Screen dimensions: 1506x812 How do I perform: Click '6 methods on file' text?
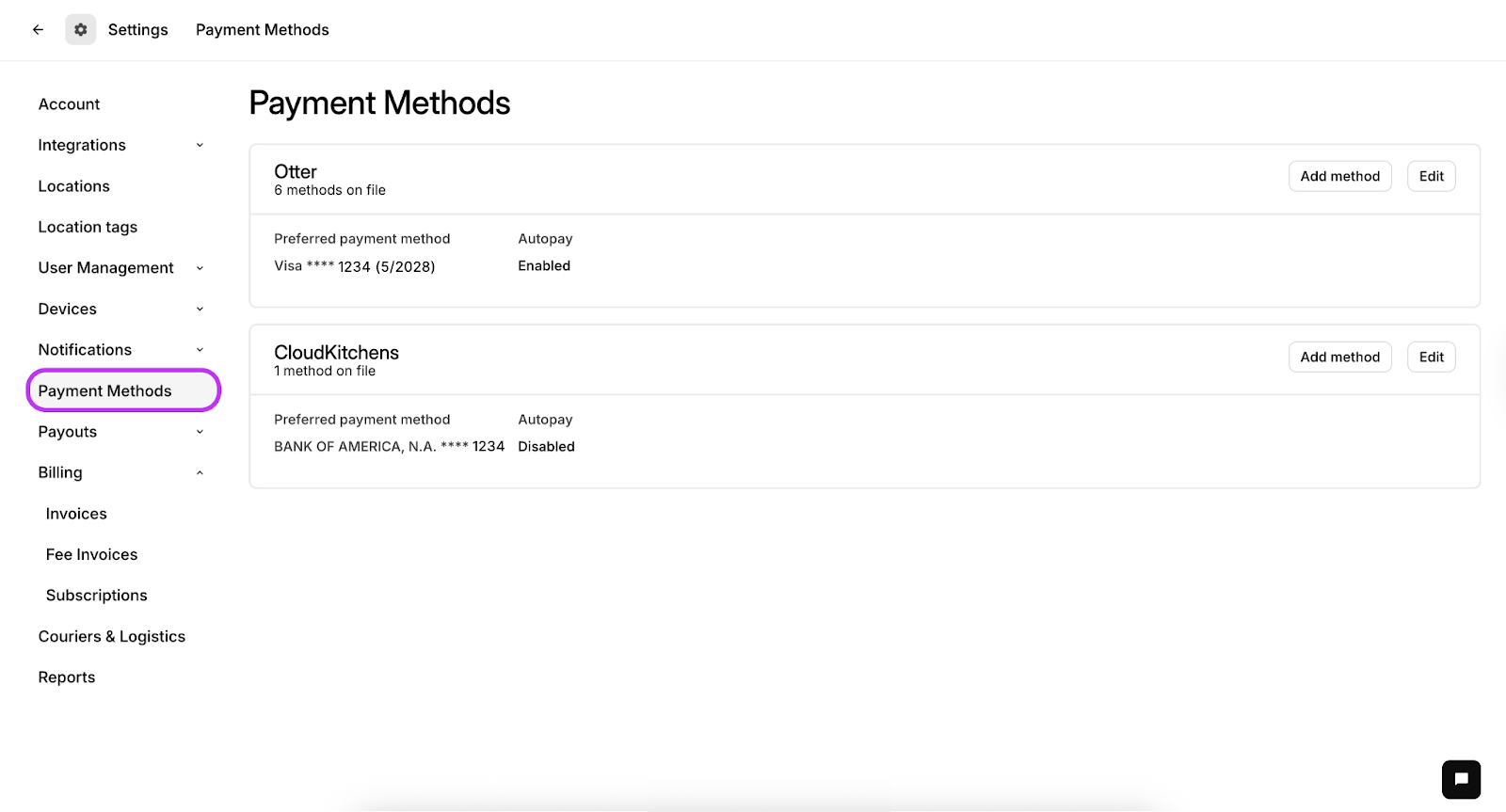point(329,190)
